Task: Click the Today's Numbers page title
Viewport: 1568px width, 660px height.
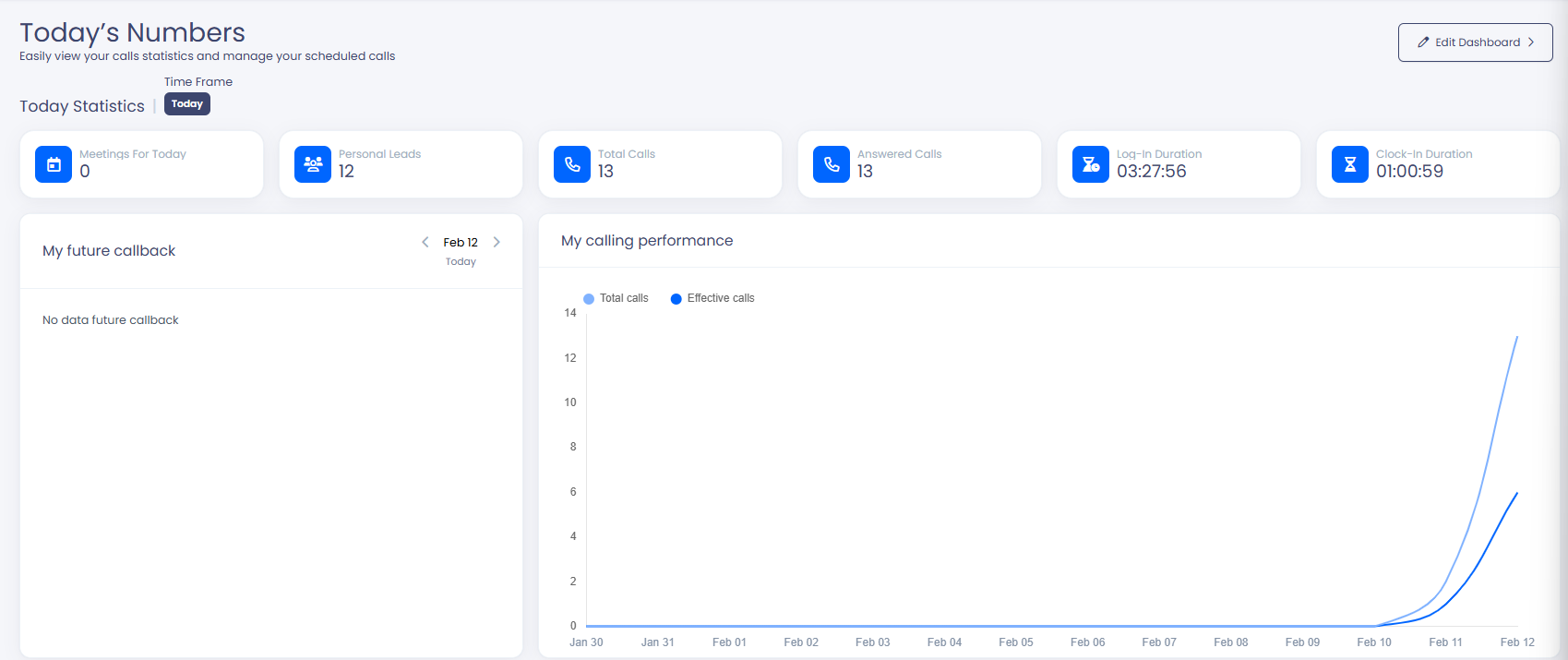Action: click(x=132, y=32)
